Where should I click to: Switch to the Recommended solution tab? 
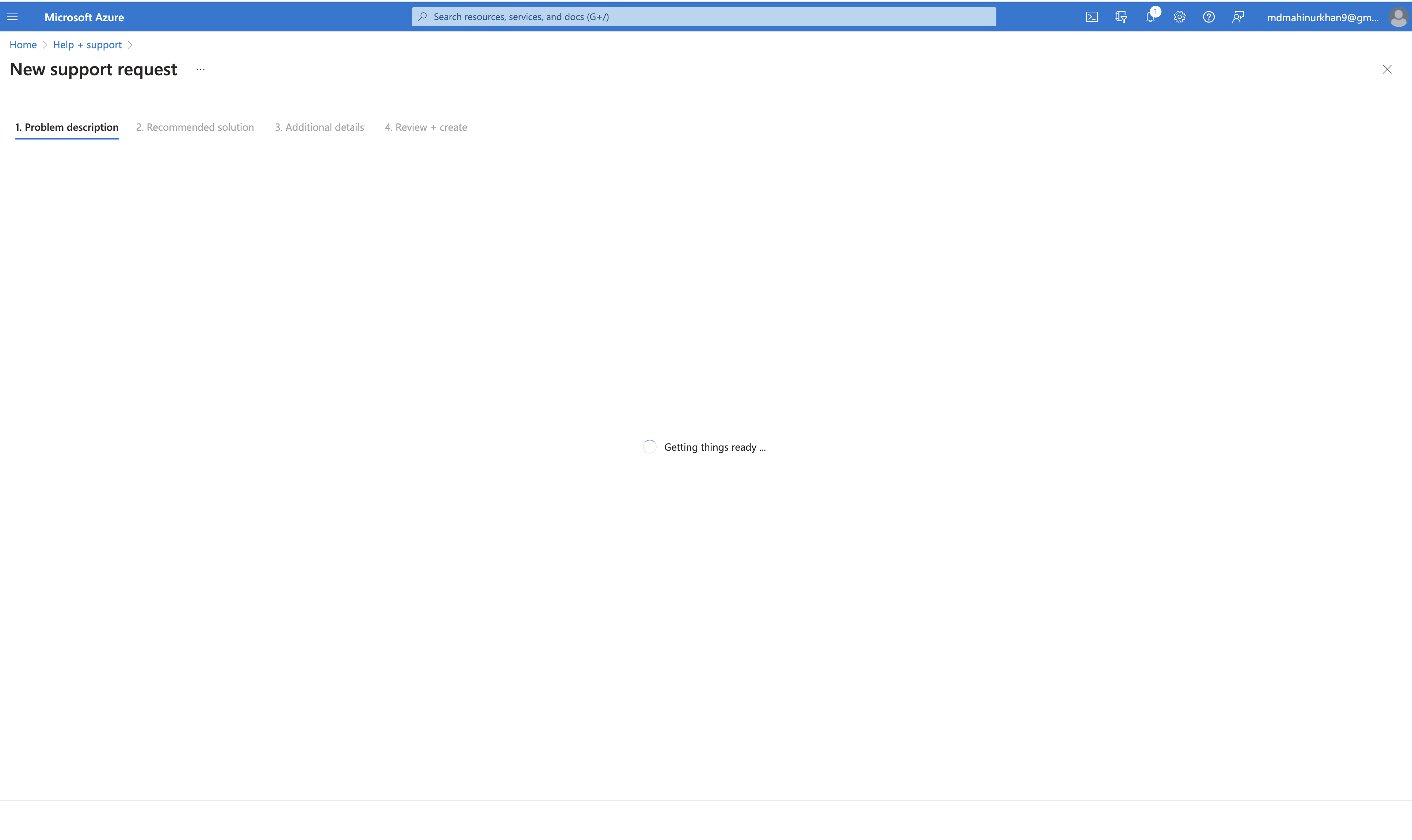195,127
